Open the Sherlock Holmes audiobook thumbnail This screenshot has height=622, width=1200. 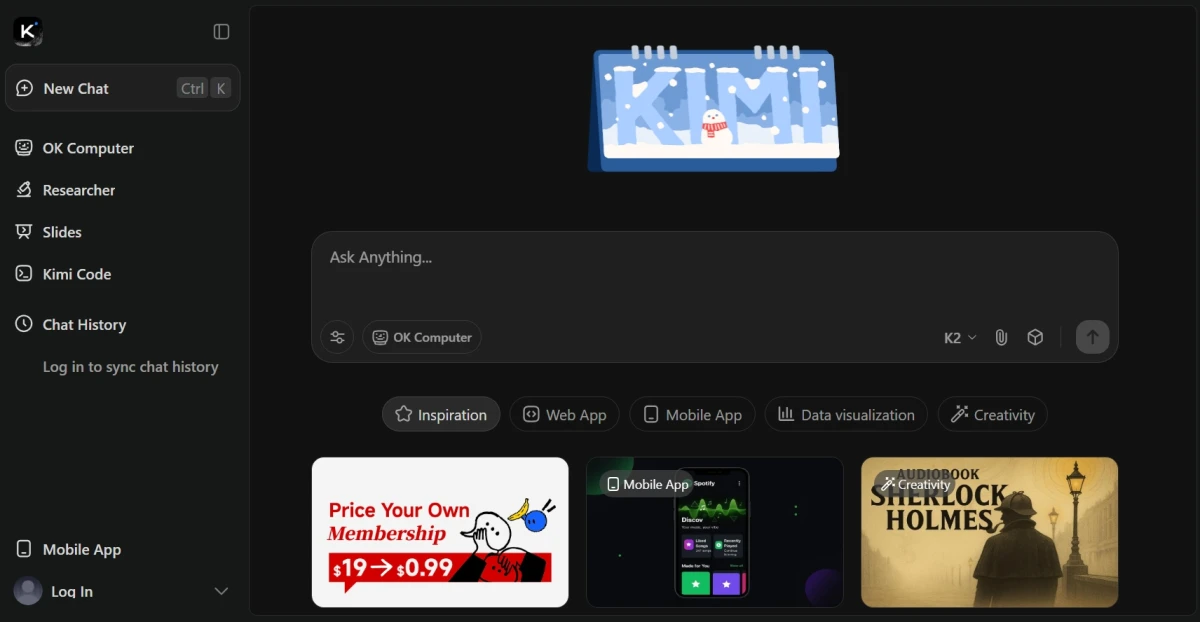click(989, 532)
